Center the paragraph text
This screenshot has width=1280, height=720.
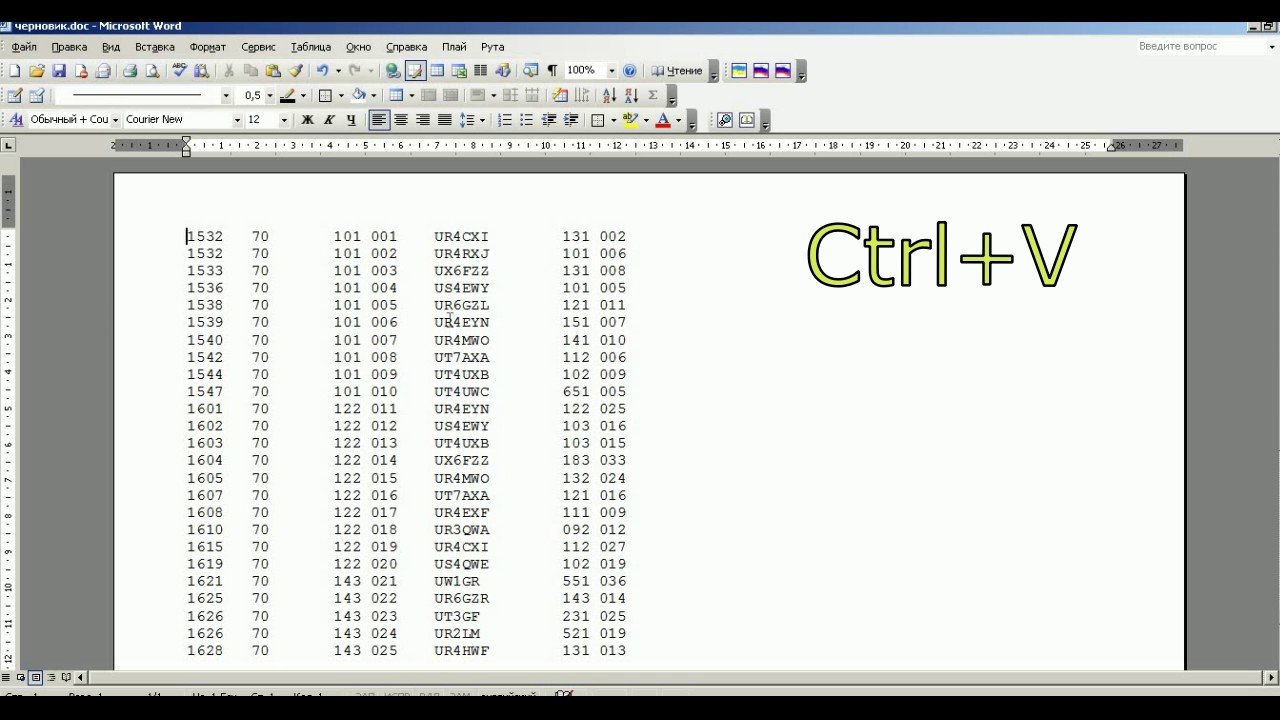pyautogui.click(x=401, y=120)
